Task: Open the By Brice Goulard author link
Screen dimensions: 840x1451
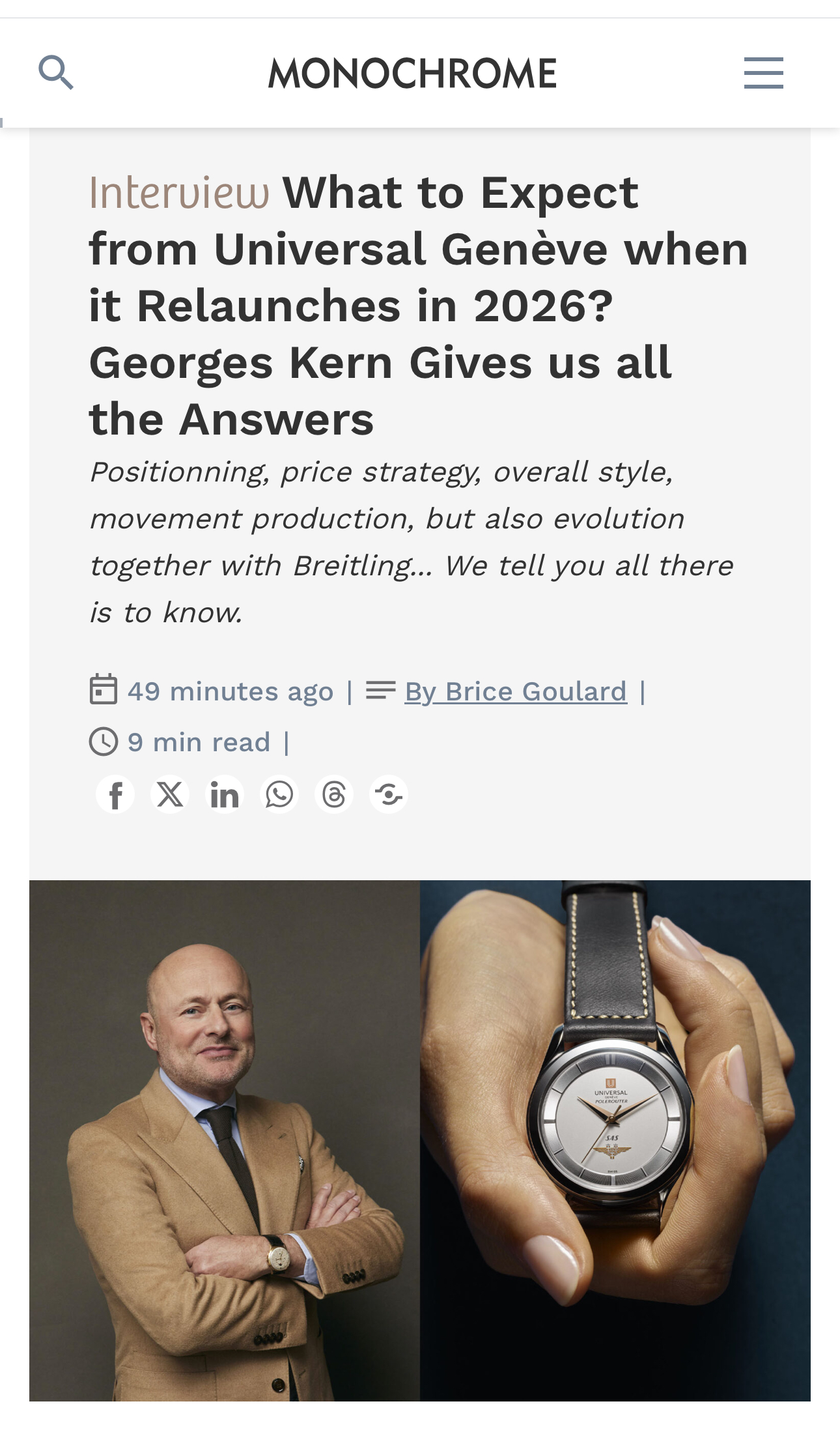Action: (x=516, y=691)
